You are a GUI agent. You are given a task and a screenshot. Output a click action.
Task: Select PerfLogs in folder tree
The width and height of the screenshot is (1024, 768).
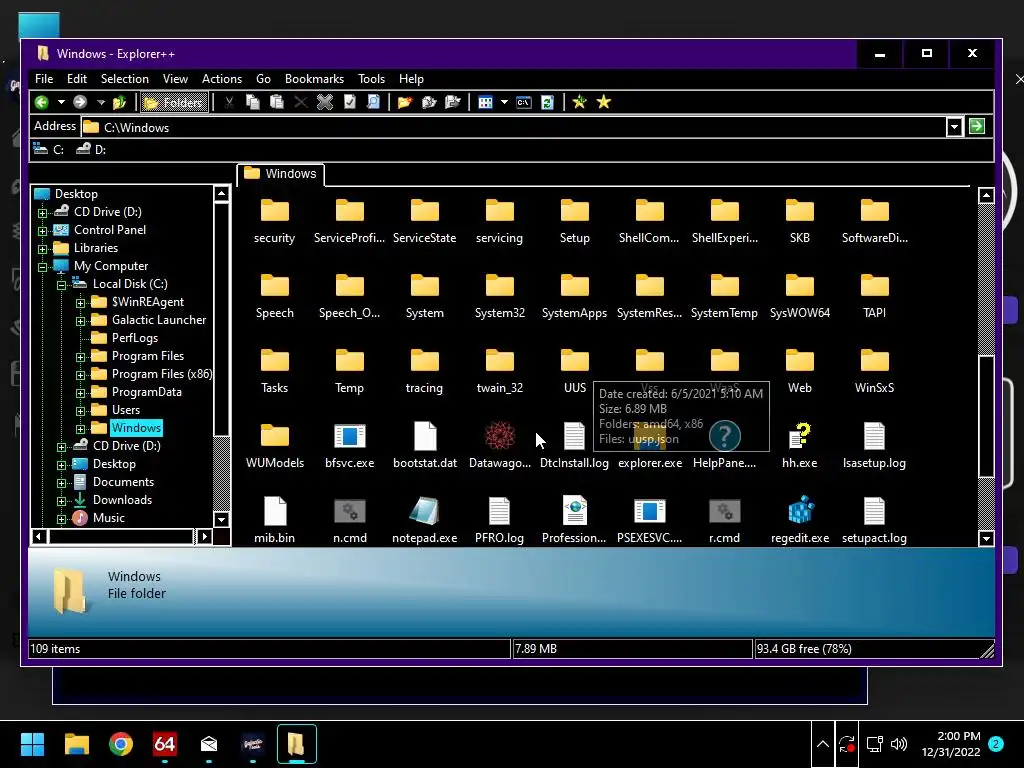coord(135,338)
